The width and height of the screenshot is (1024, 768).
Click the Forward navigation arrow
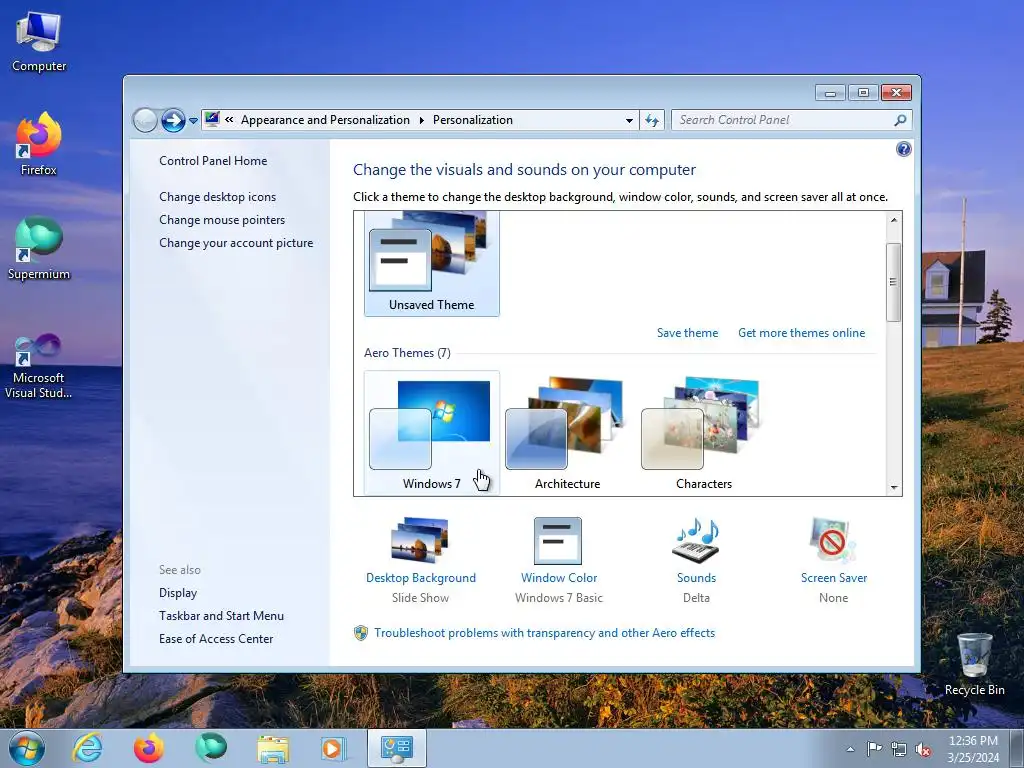[x=173, y=120]
